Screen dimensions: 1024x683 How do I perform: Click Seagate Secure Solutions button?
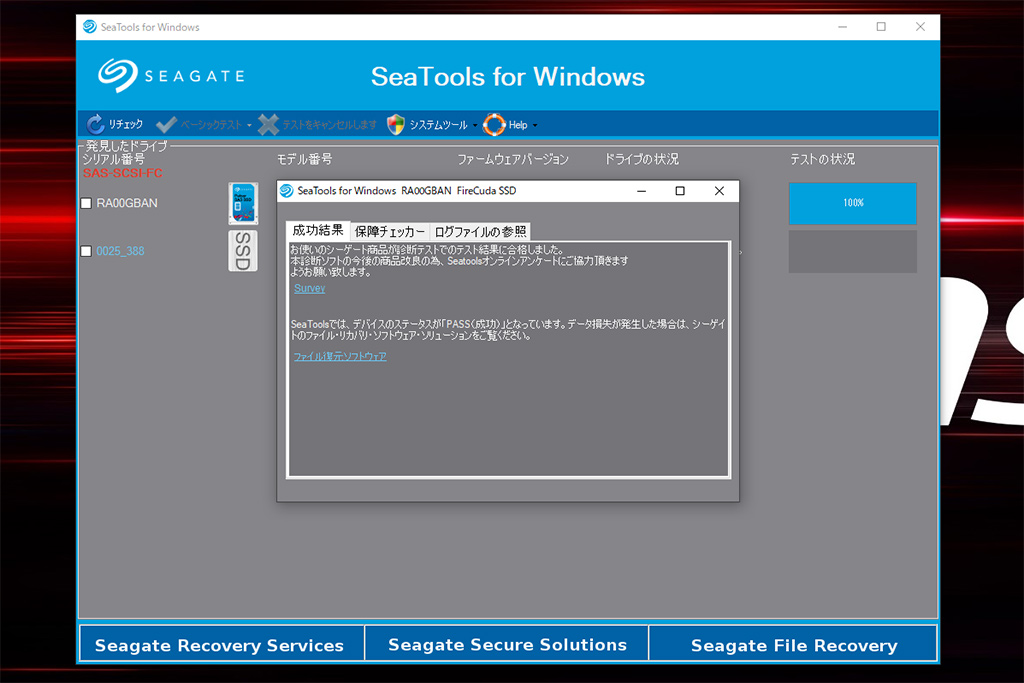pos(507,644)
